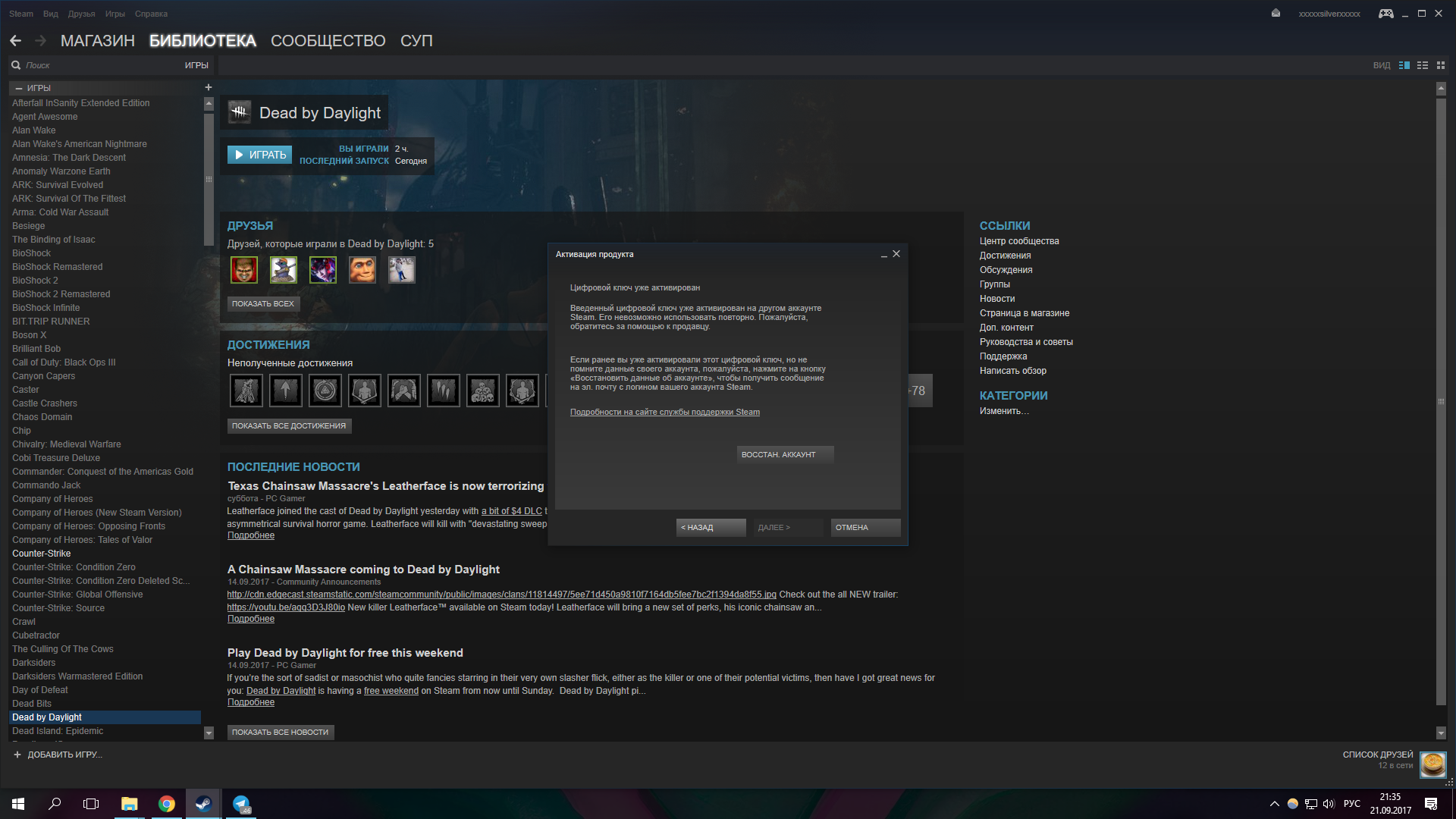The width and height of the screenshot is (1456, 819).
Task: Open the Steam support site details link
Action: 664,412
